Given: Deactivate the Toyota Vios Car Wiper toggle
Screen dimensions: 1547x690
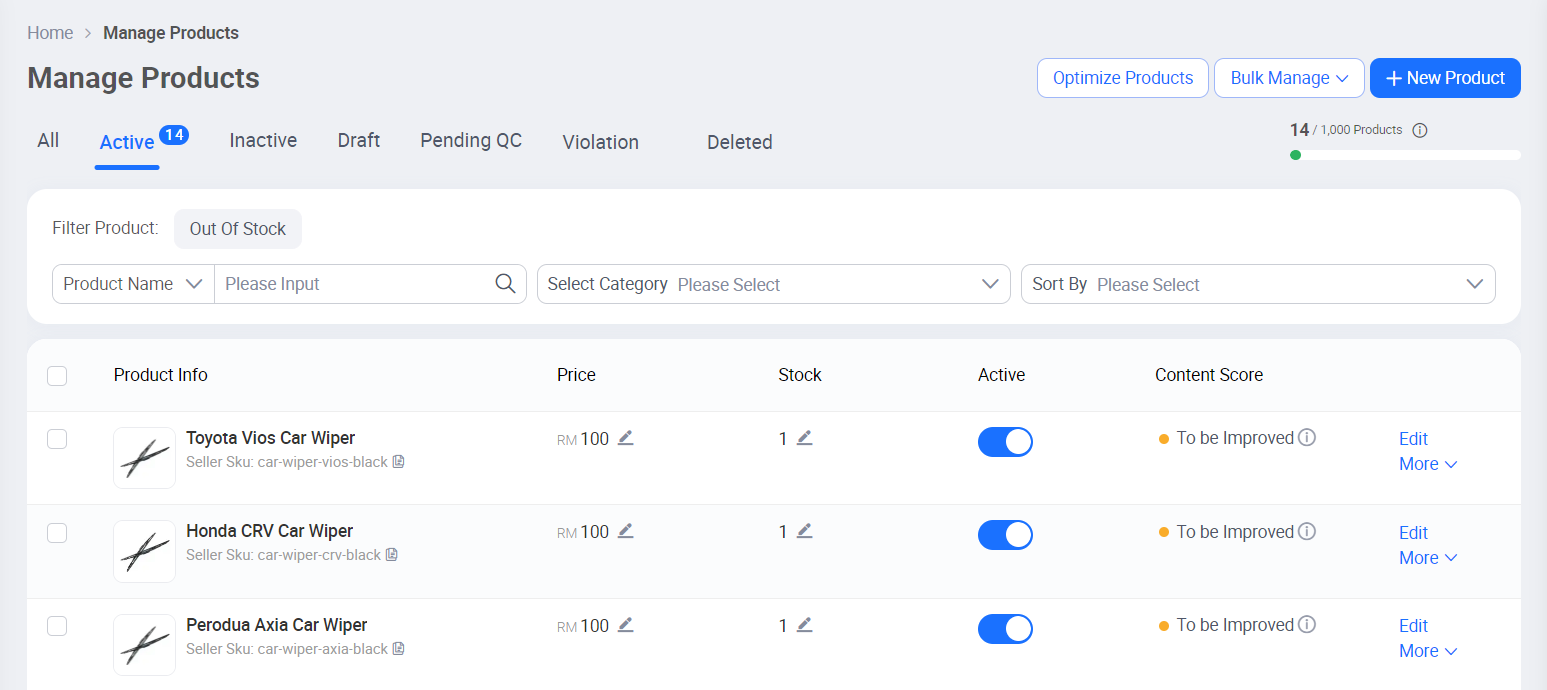Looking at the screenshot, I should (x=1005, y=442).
